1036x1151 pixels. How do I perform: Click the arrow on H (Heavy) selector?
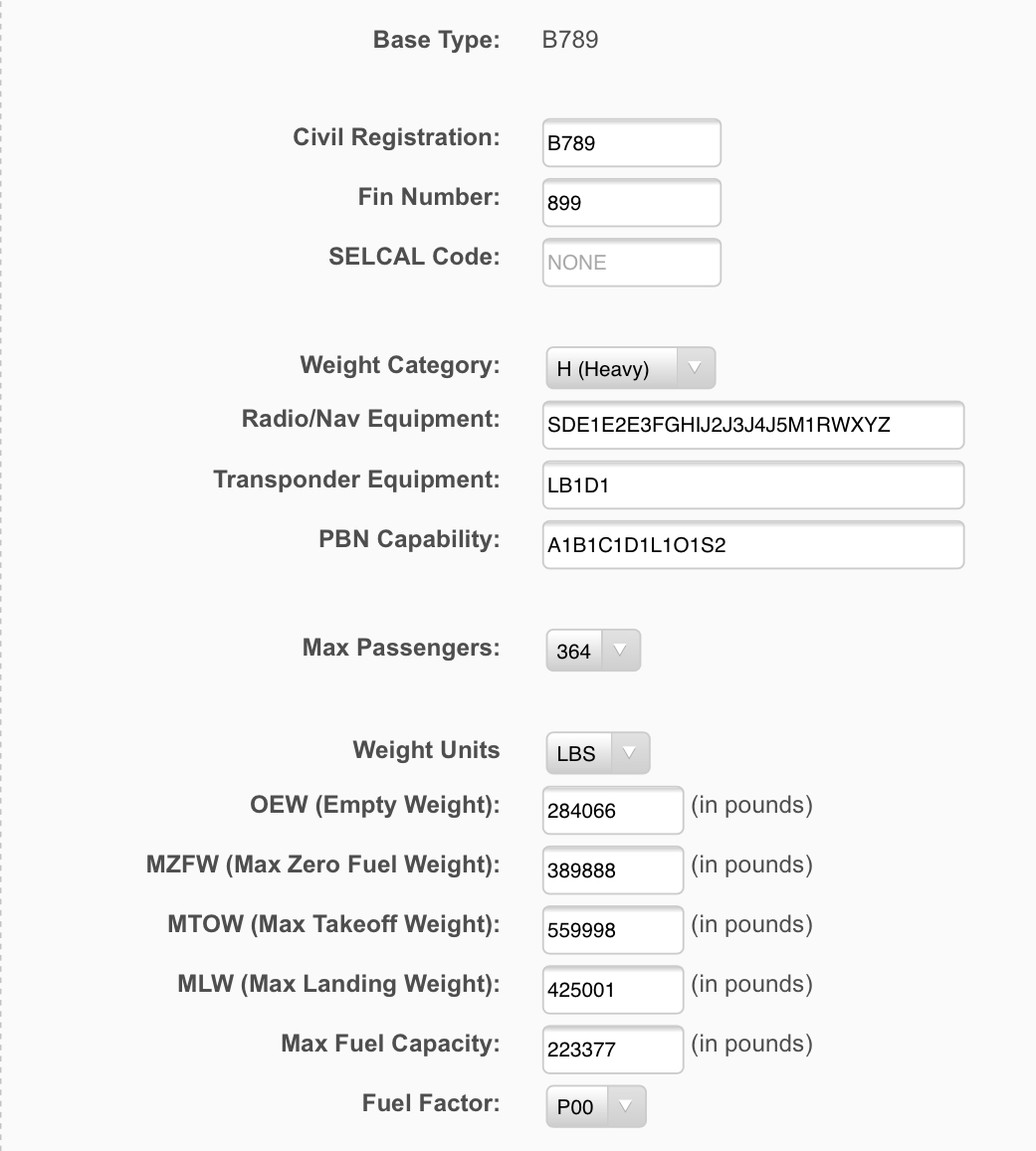(695, 368)
